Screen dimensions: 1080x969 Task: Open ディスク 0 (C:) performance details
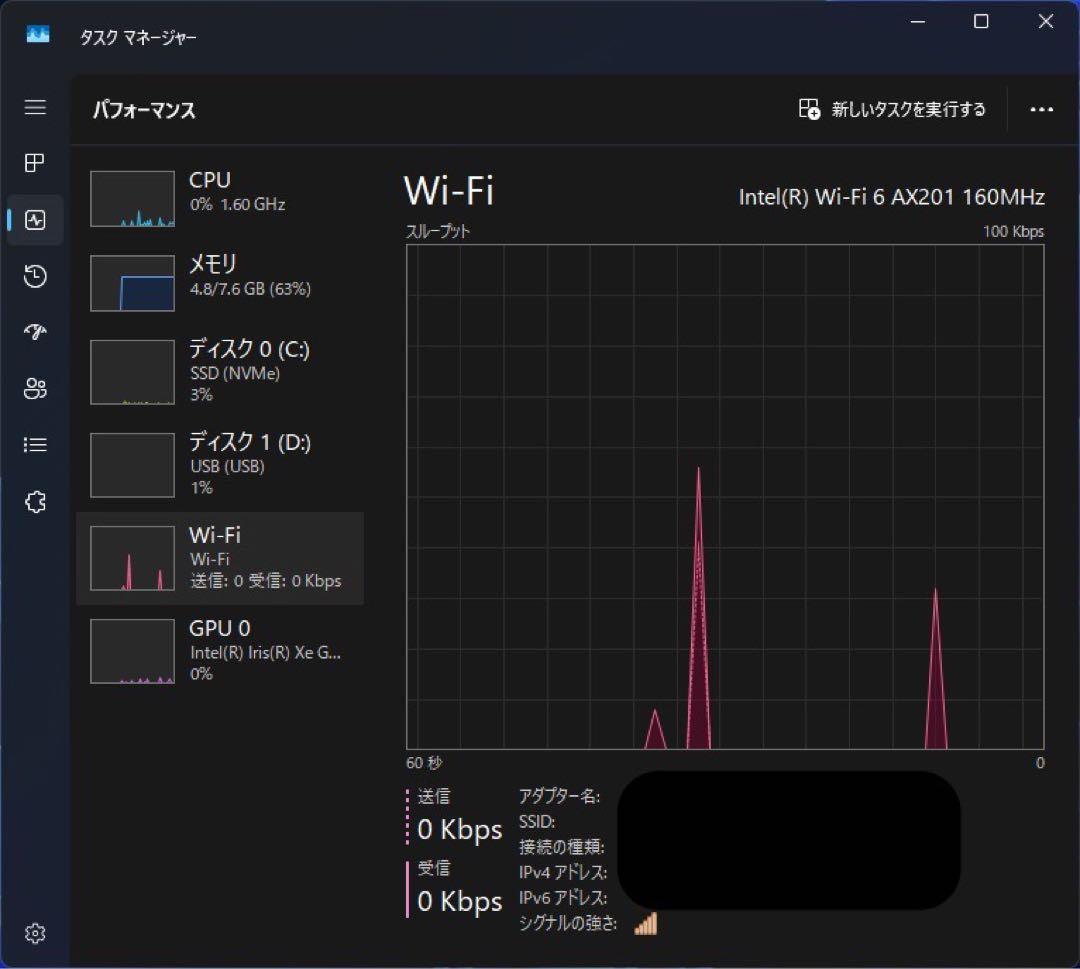[220, 371]
